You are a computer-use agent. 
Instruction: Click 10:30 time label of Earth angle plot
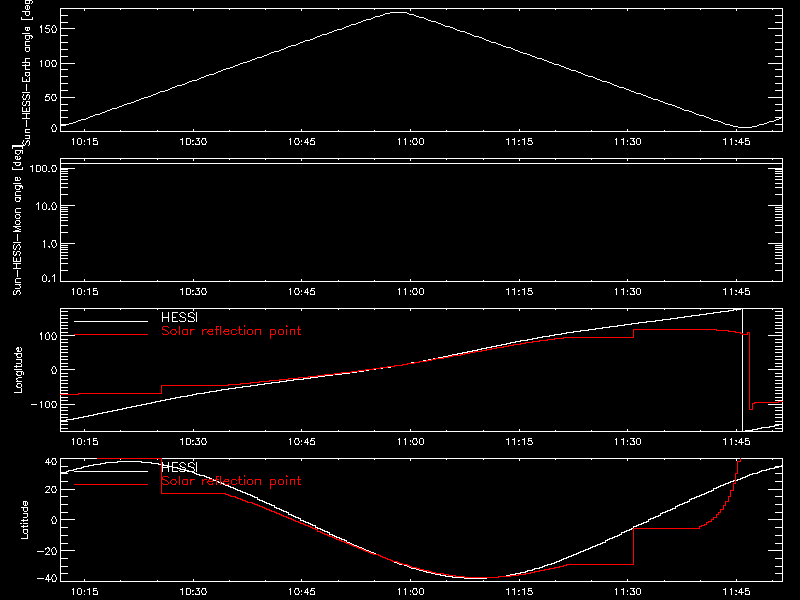[x=193, y=142]
